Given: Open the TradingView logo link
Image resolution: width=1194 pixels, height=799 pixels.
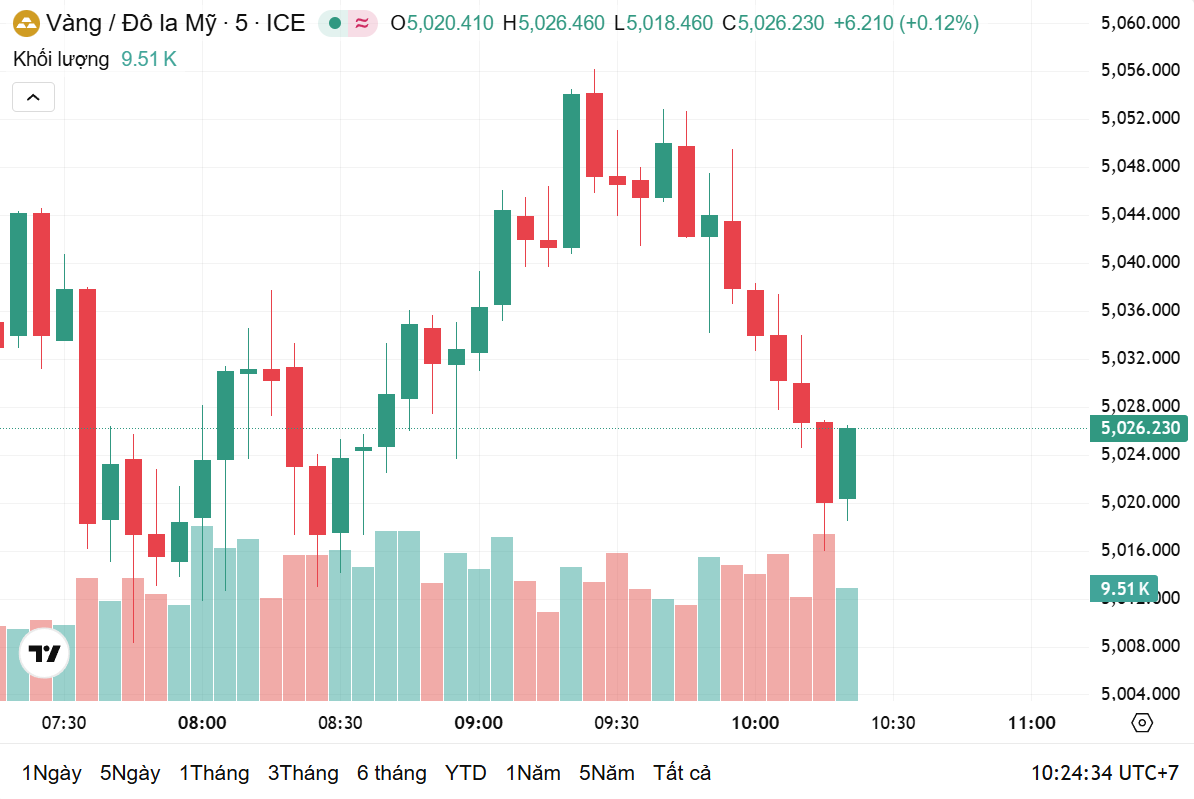Looking at the screenshot, I should click(45, 656).
